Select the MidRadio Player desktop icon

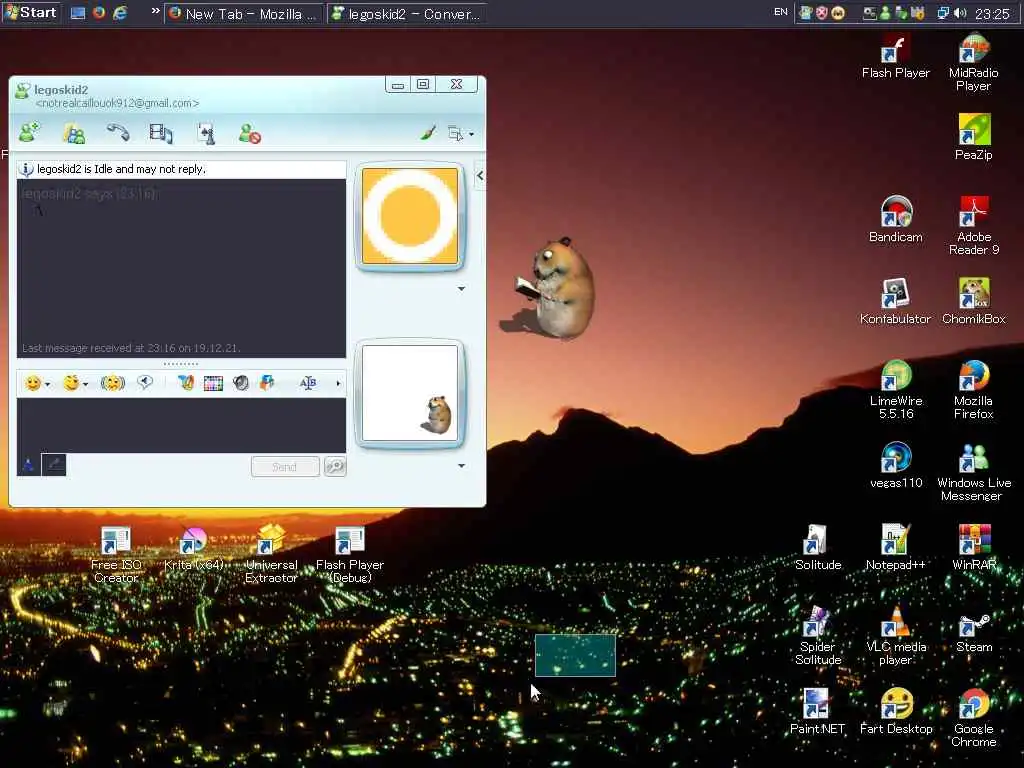pos(973,62)
